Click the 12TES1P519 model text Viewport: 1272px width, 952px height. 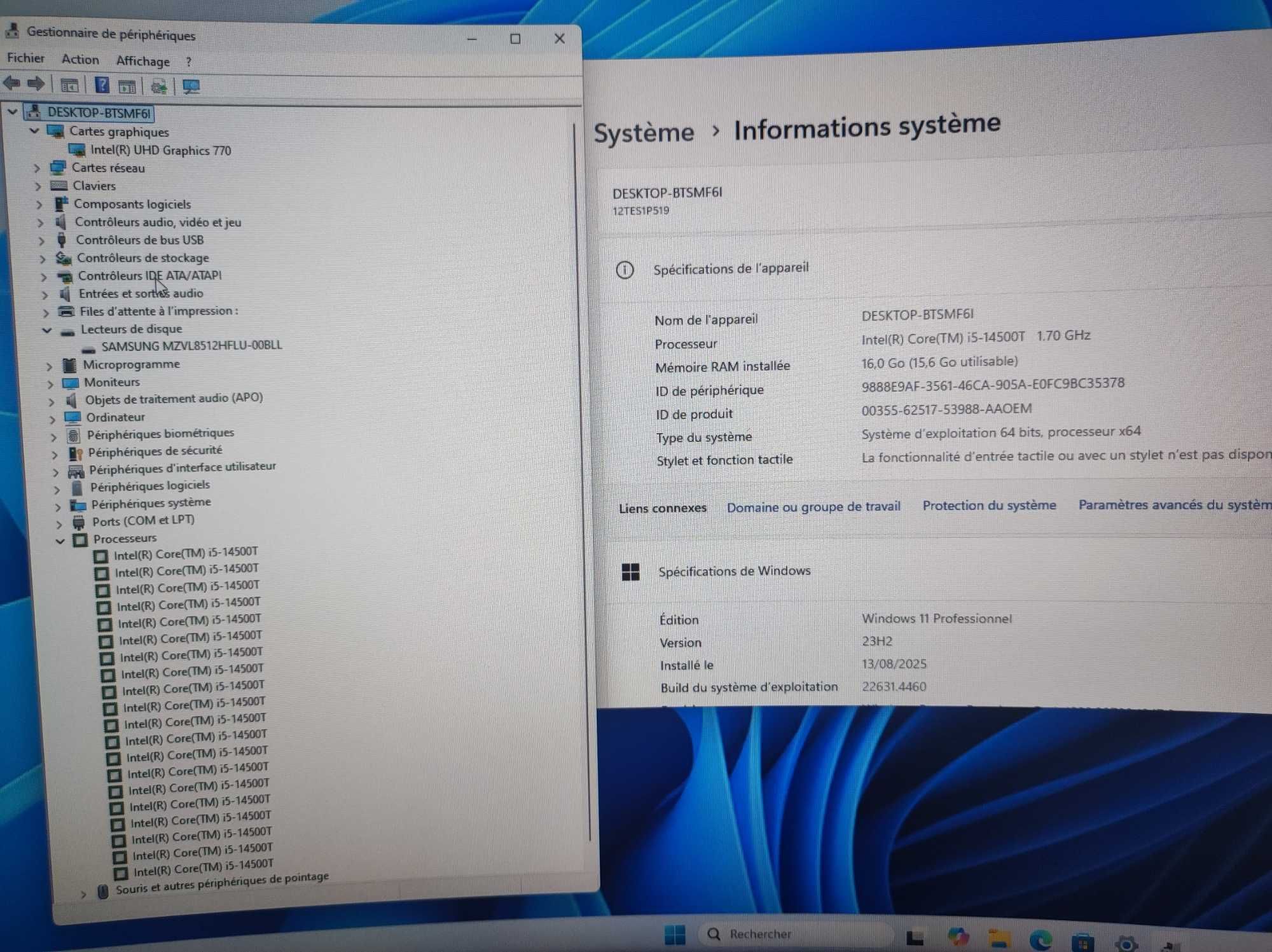pos(640,211)
